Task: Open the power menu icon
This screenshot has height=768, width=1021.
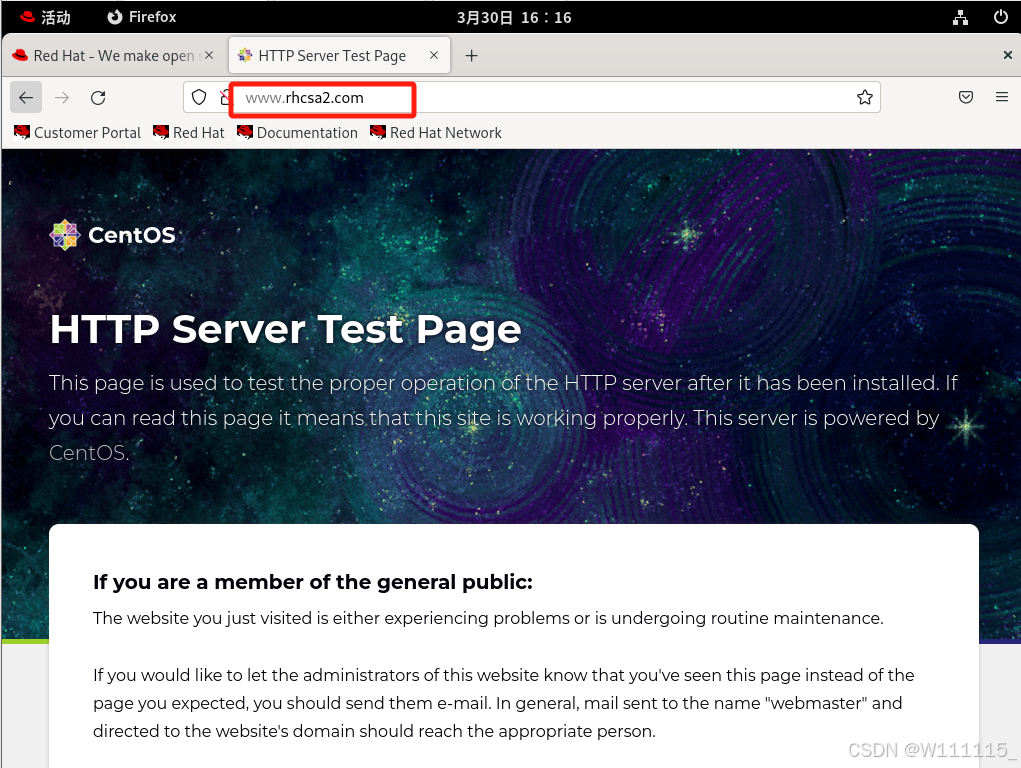Action: [1001, 17]
